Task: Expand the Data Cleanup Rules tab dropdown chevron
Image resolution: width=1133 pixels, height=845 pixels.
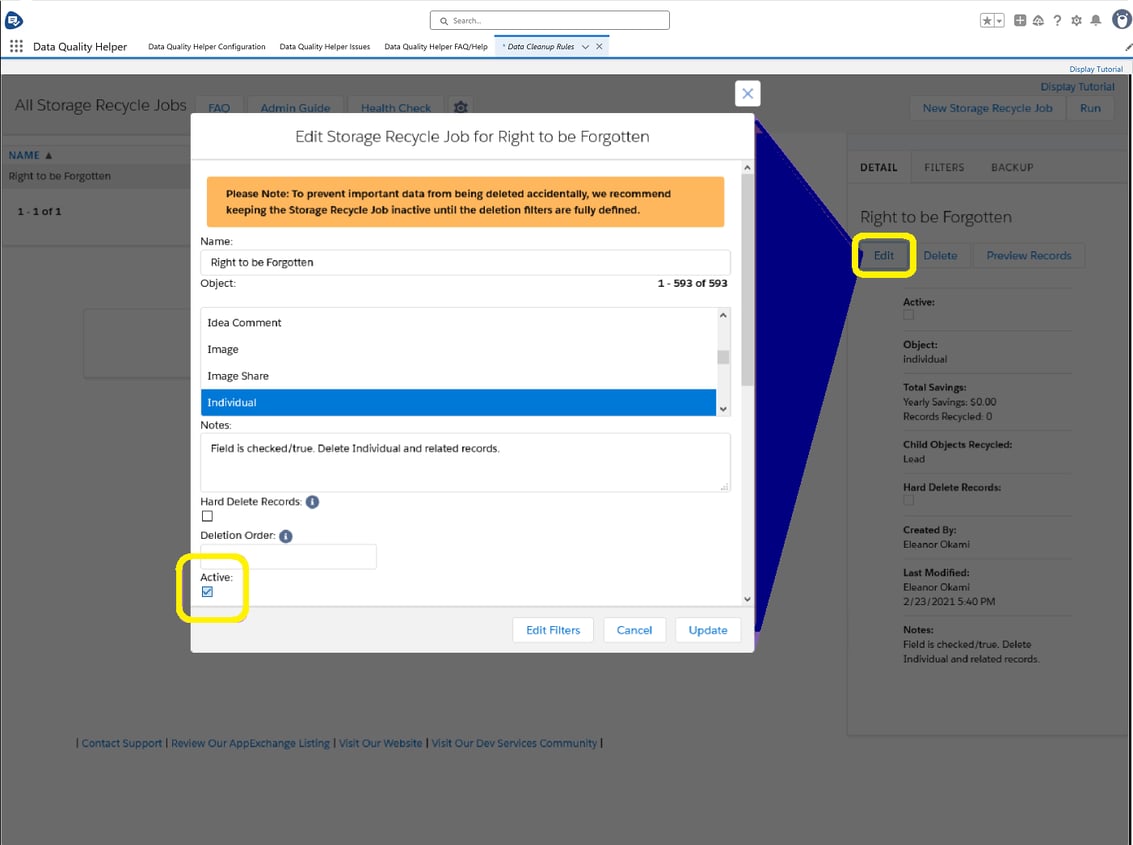Action: 585,46
